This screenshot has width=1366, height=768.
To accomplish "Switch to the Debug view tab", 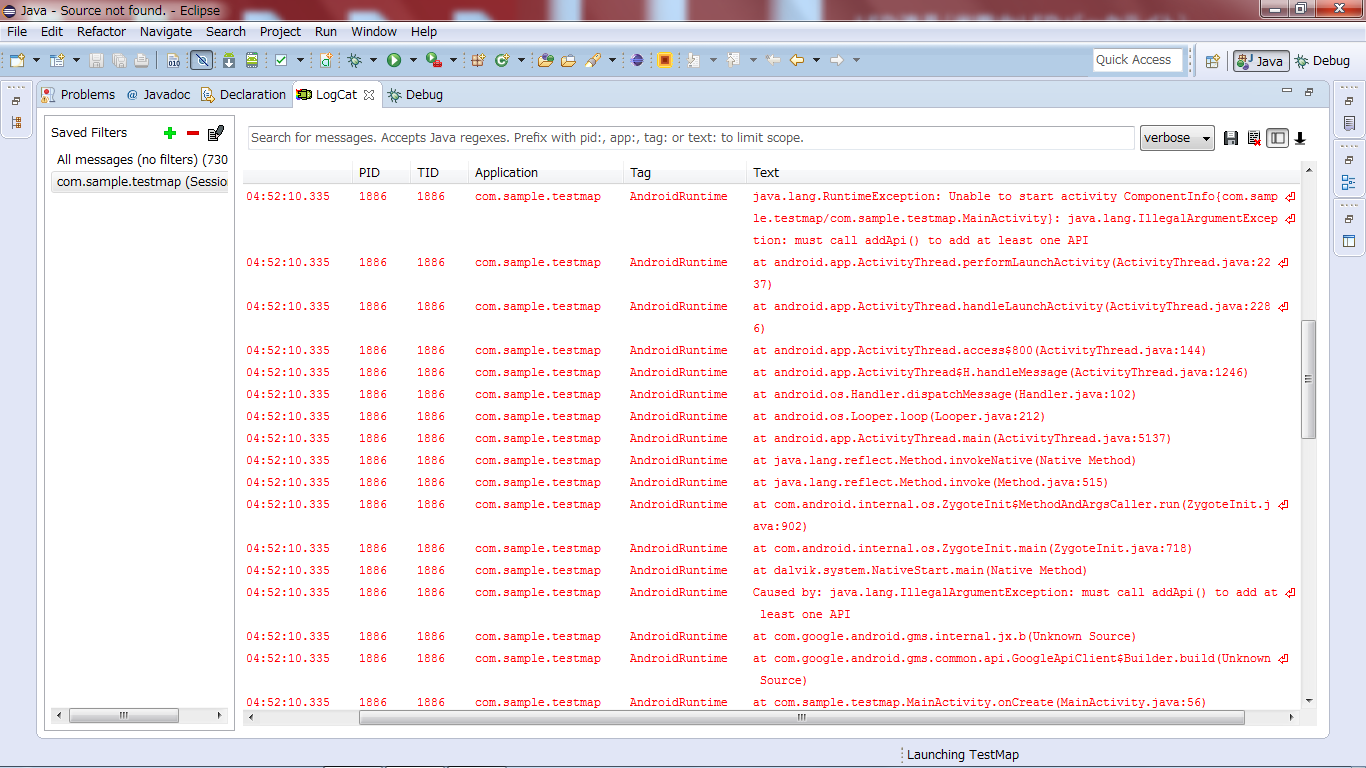I will (415, 94).
